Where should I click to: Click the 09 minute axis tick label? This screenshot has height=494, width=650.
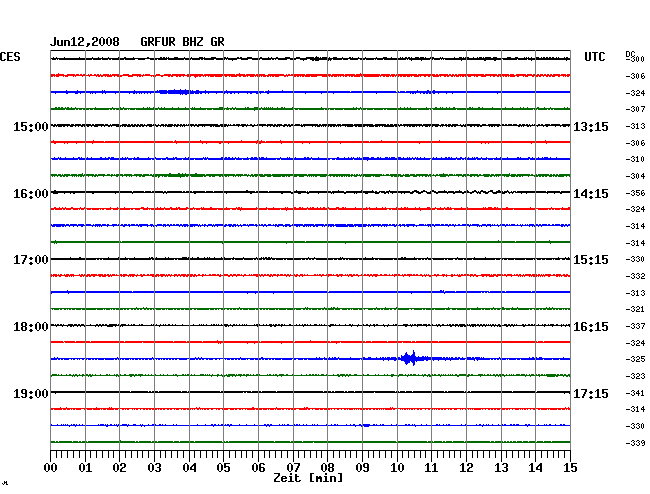tap(362, 468)
